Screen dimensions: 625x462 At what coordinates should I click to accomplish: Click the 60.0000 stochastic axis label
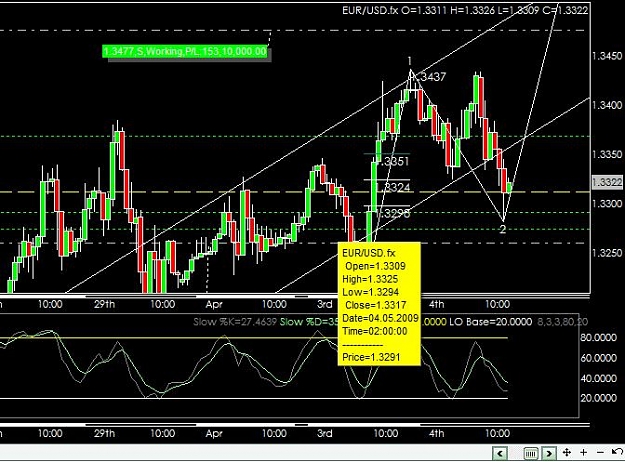[599, 358]
